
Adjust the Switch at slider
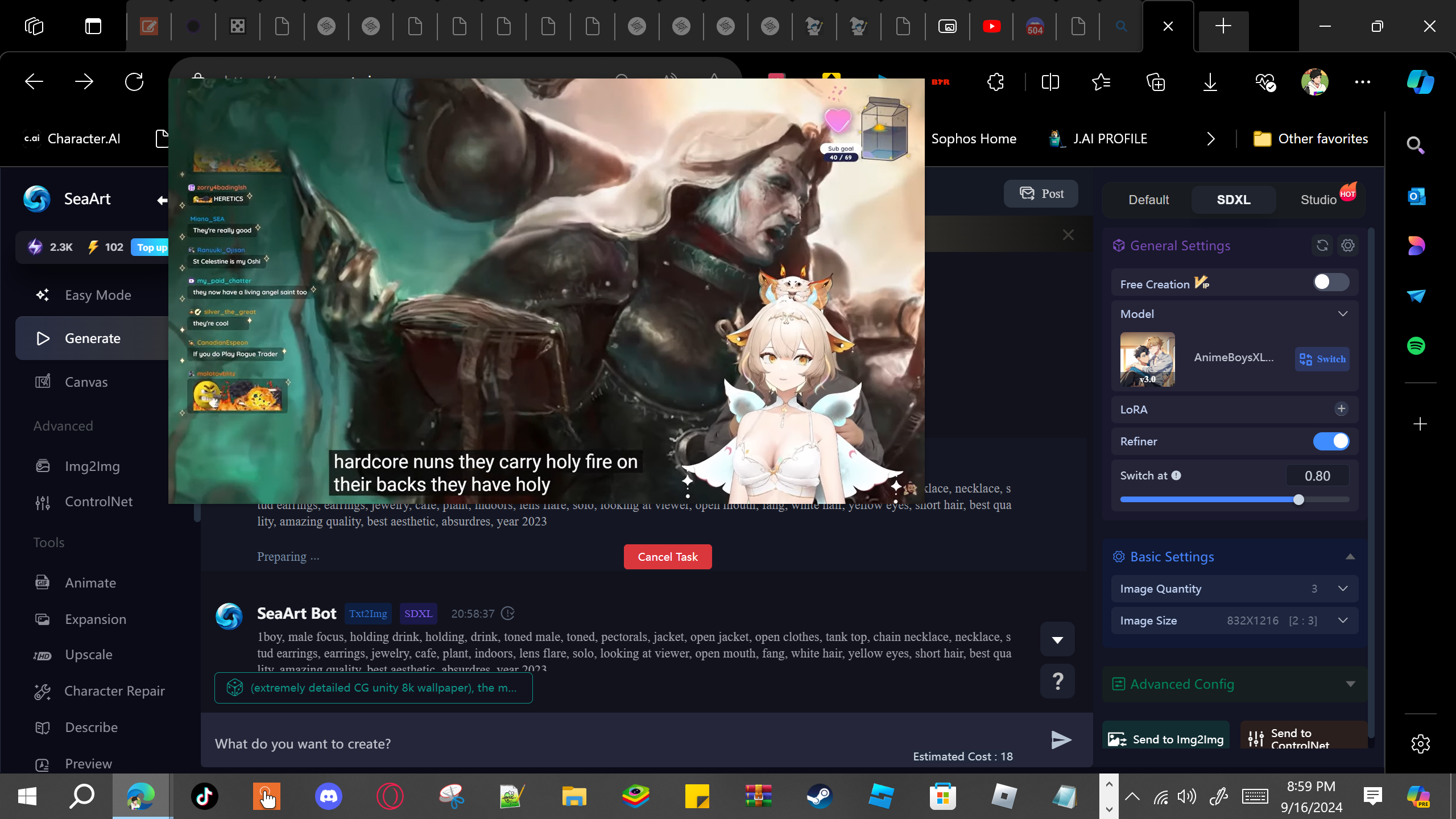(x=1298, y=500)
